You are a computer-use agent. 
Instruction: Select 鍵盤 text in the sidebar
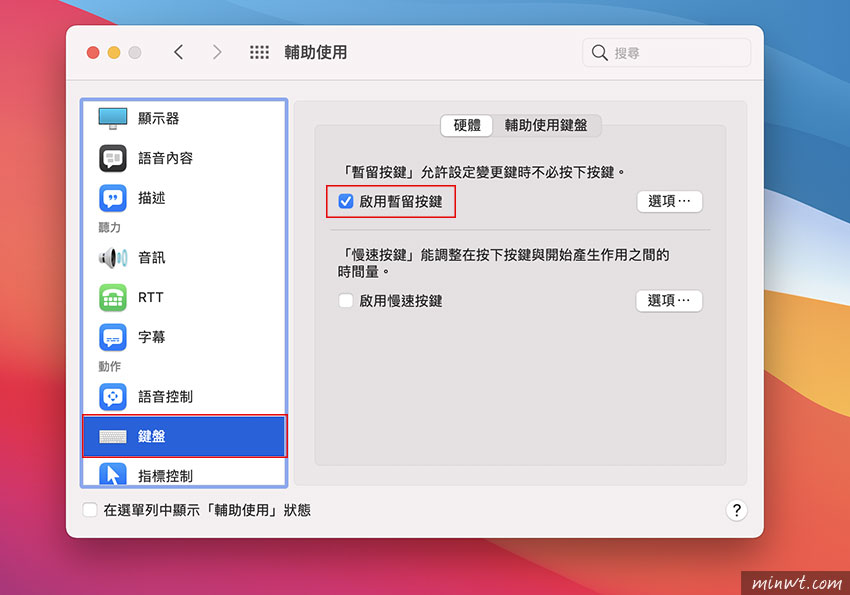(x=151, y=436)
